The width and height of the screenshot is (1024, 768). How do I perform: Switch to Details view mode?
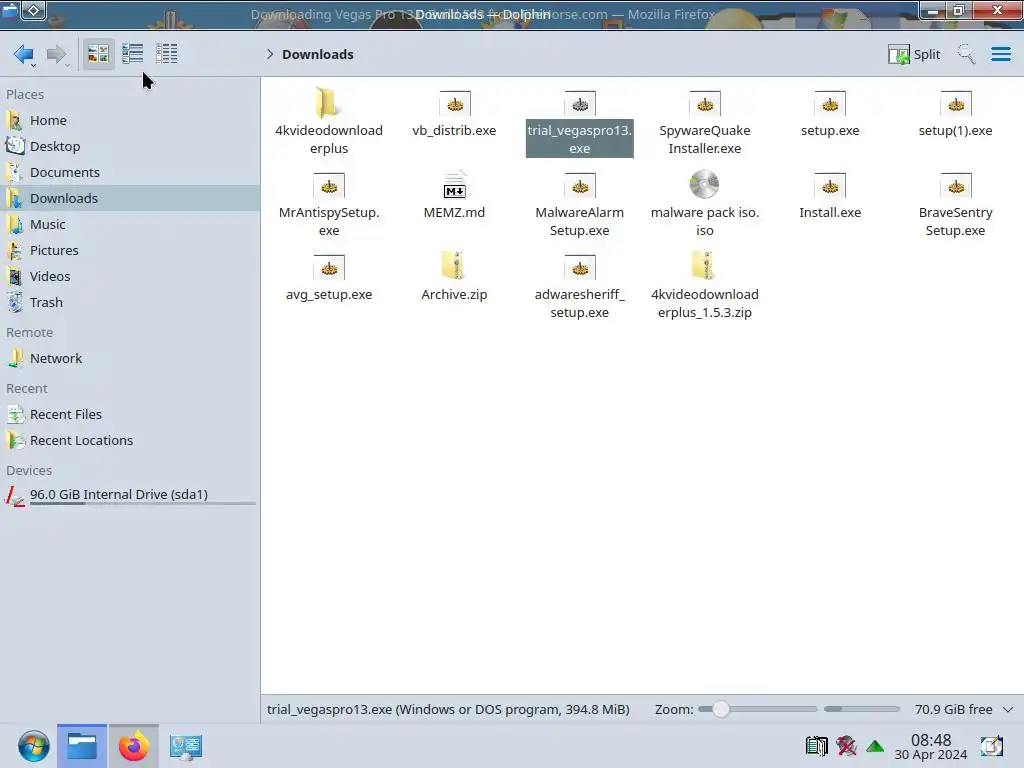pyautogui.click(x=167, y=54)
